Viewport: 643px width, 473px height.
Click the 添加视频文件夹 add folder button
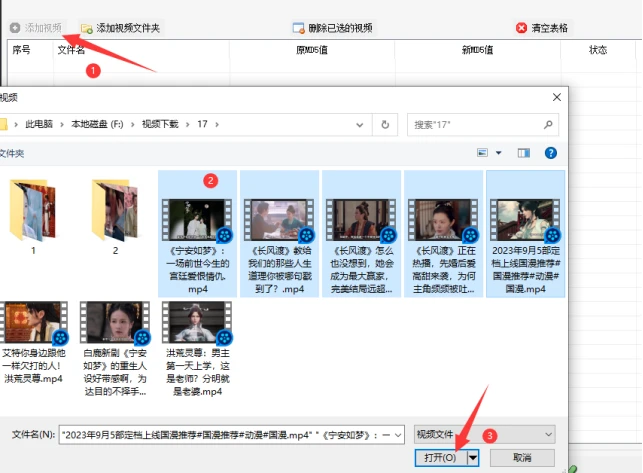tap(121, 28)
